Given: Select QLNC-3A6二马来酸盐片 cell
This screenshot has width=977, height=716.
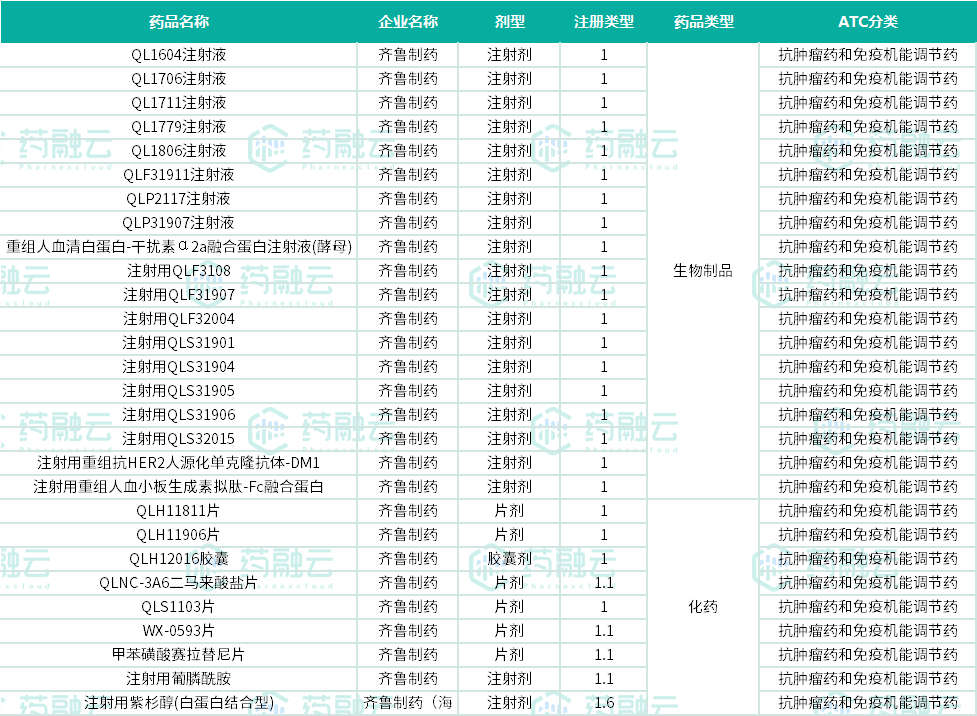Looking at the screenshot, I should (178, 583).
